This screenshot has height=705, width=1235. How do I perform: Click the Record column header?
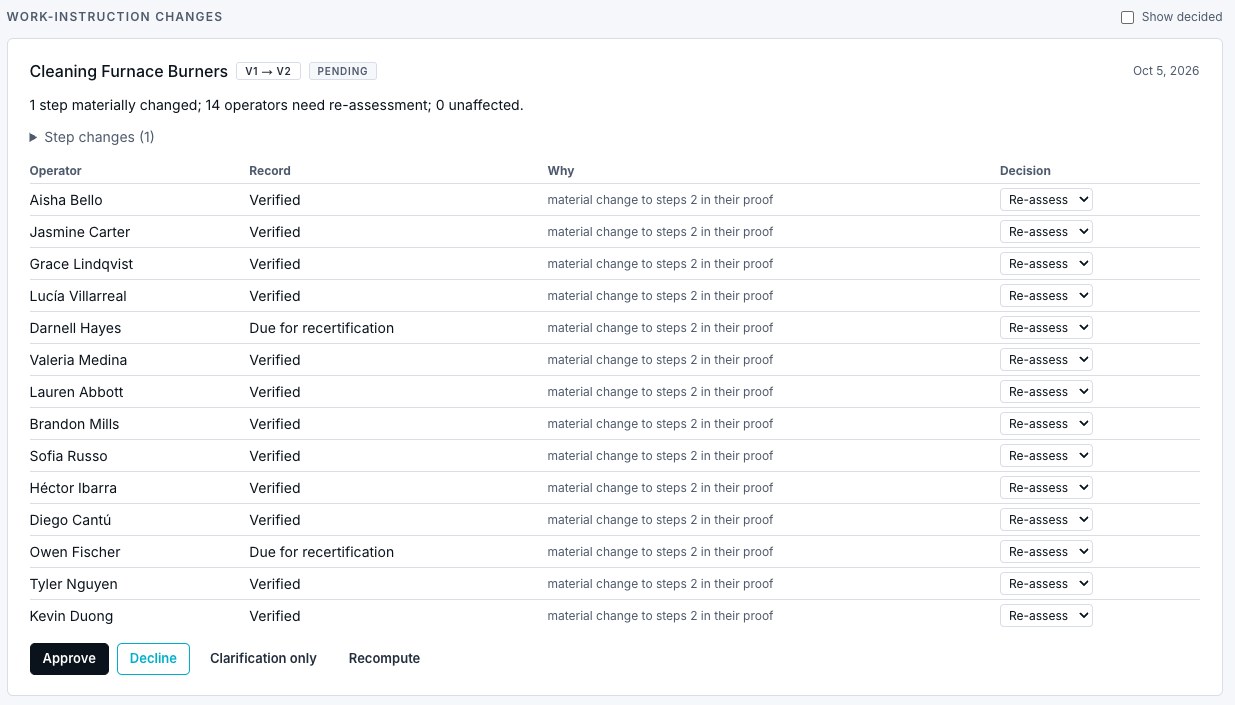[270, 171]
